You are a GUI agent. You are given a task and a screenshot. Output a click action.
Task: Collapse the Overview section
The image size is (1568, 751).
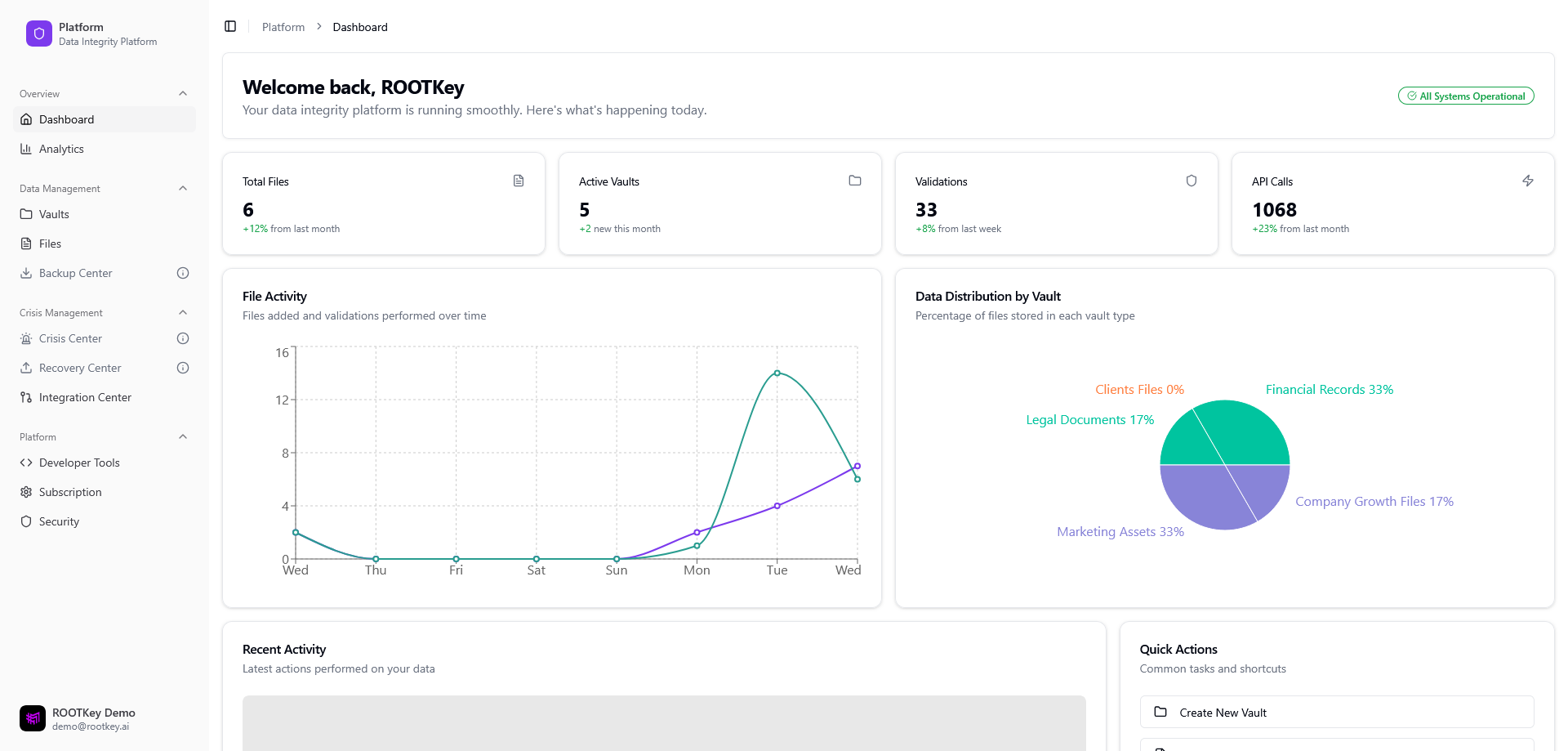click(x=183, y=93)
